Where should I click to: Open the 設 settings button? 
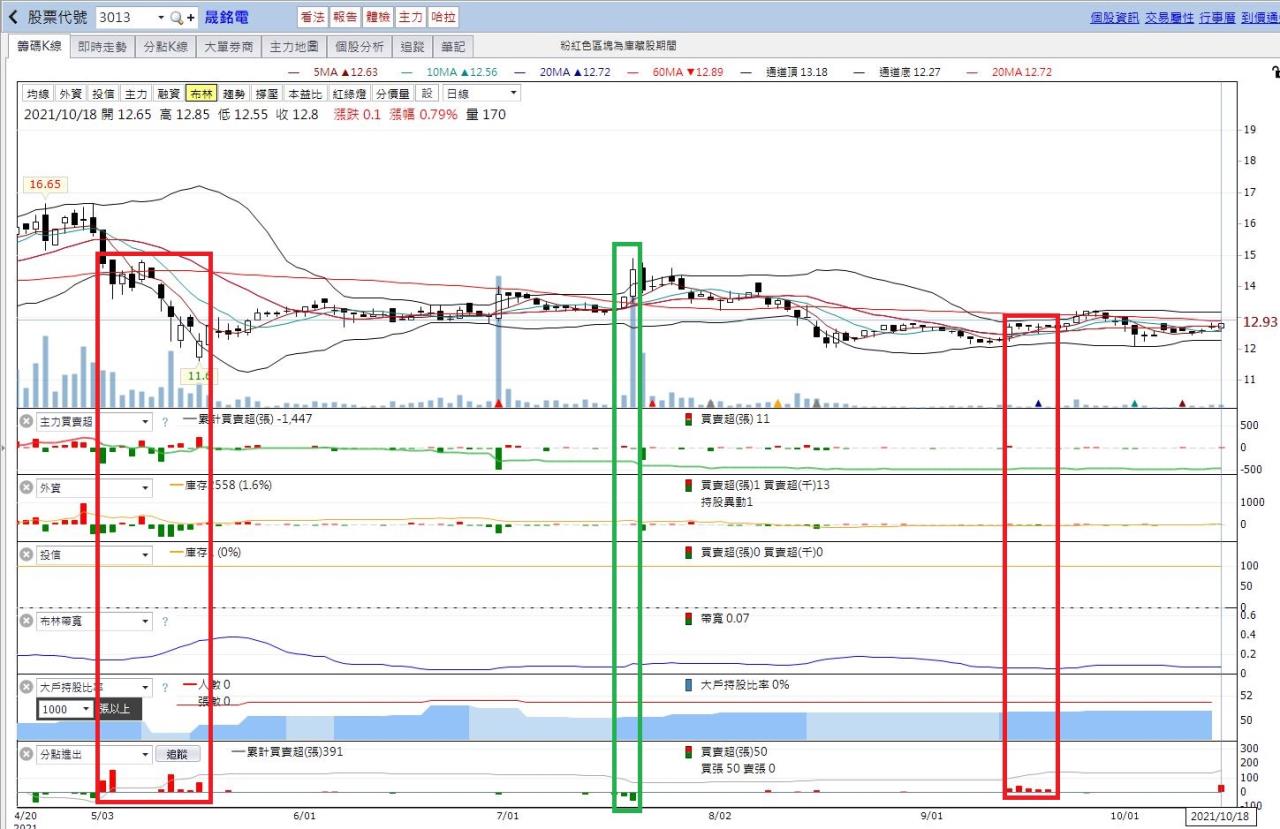click(428, 93)
